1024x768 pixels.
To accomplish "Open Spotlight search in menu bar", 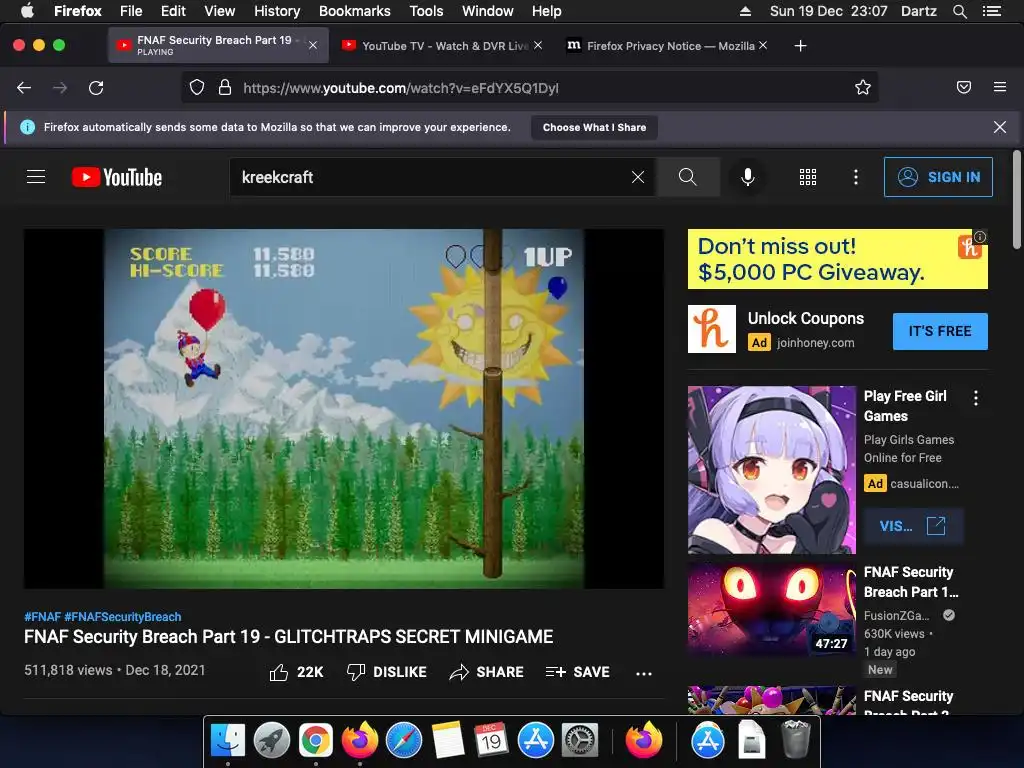I will click(x=959, y=11).
